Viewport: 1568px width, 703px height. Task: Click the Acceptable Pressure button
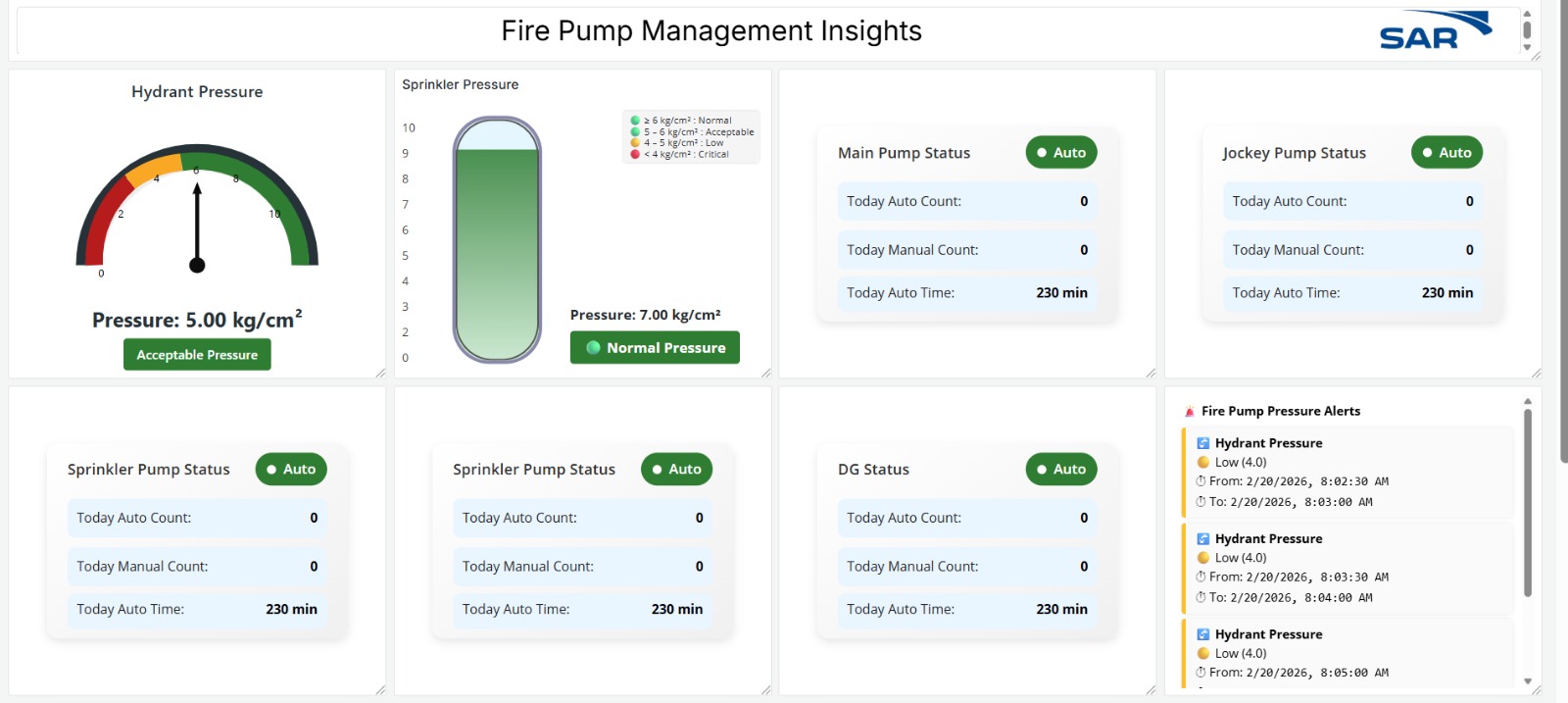[x=197, y=355]
